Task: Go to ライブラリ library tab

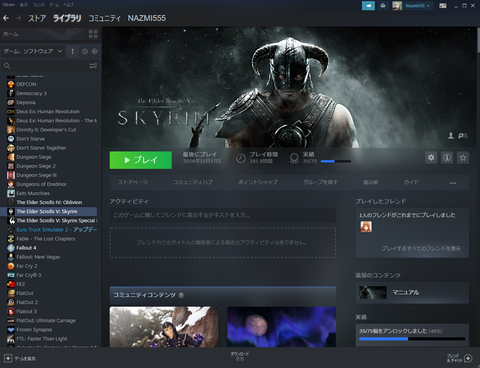Action: 67,18
